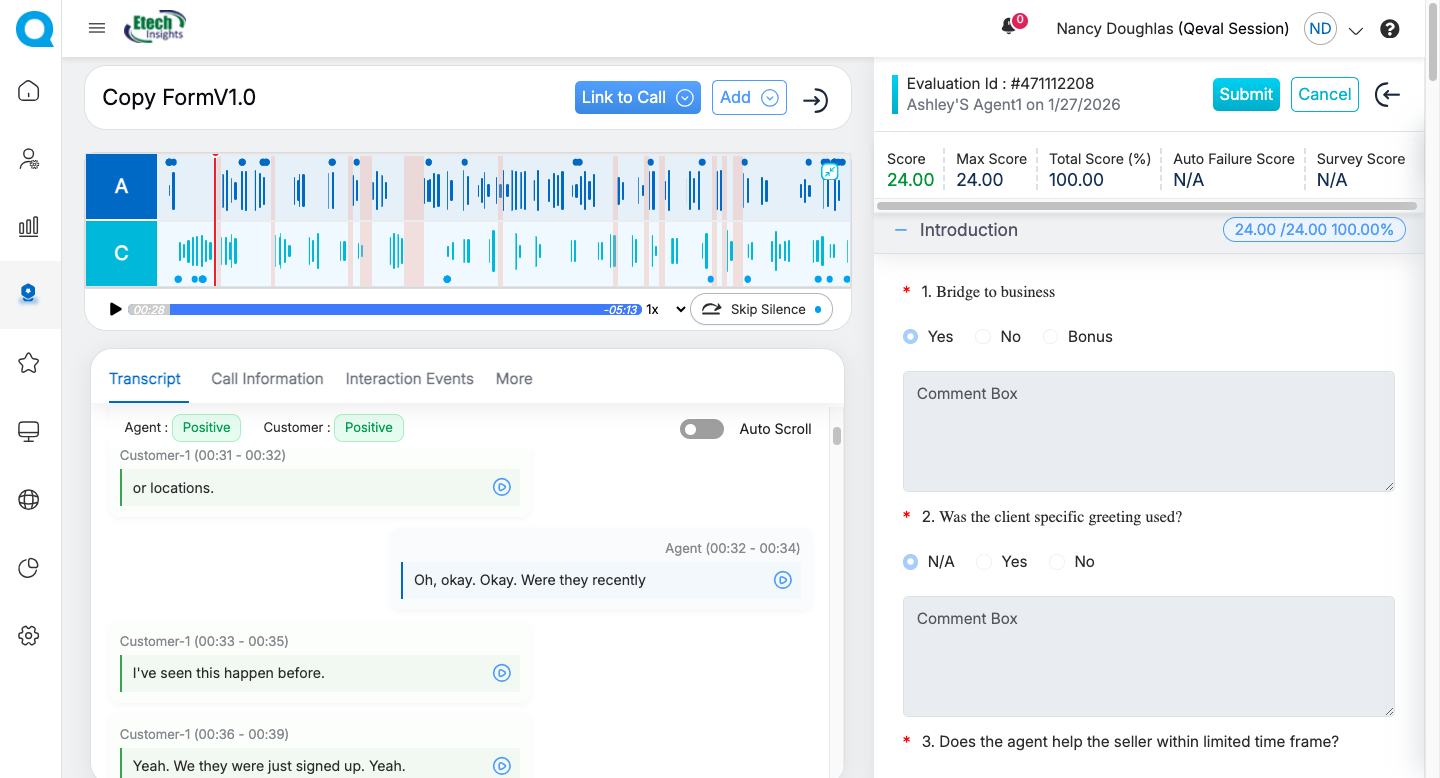Open the Interaction Events tab
Image resolution: width=1440 pixels, height=778 pixels.
pyautogui.click(x=409, y=379)
